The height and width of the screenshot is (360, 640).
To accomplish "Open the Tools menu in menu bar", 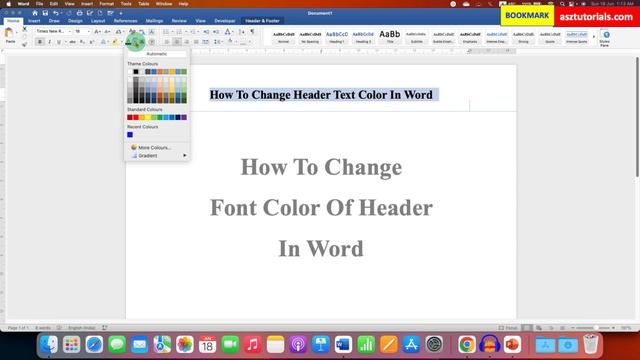I will [126, 4].
